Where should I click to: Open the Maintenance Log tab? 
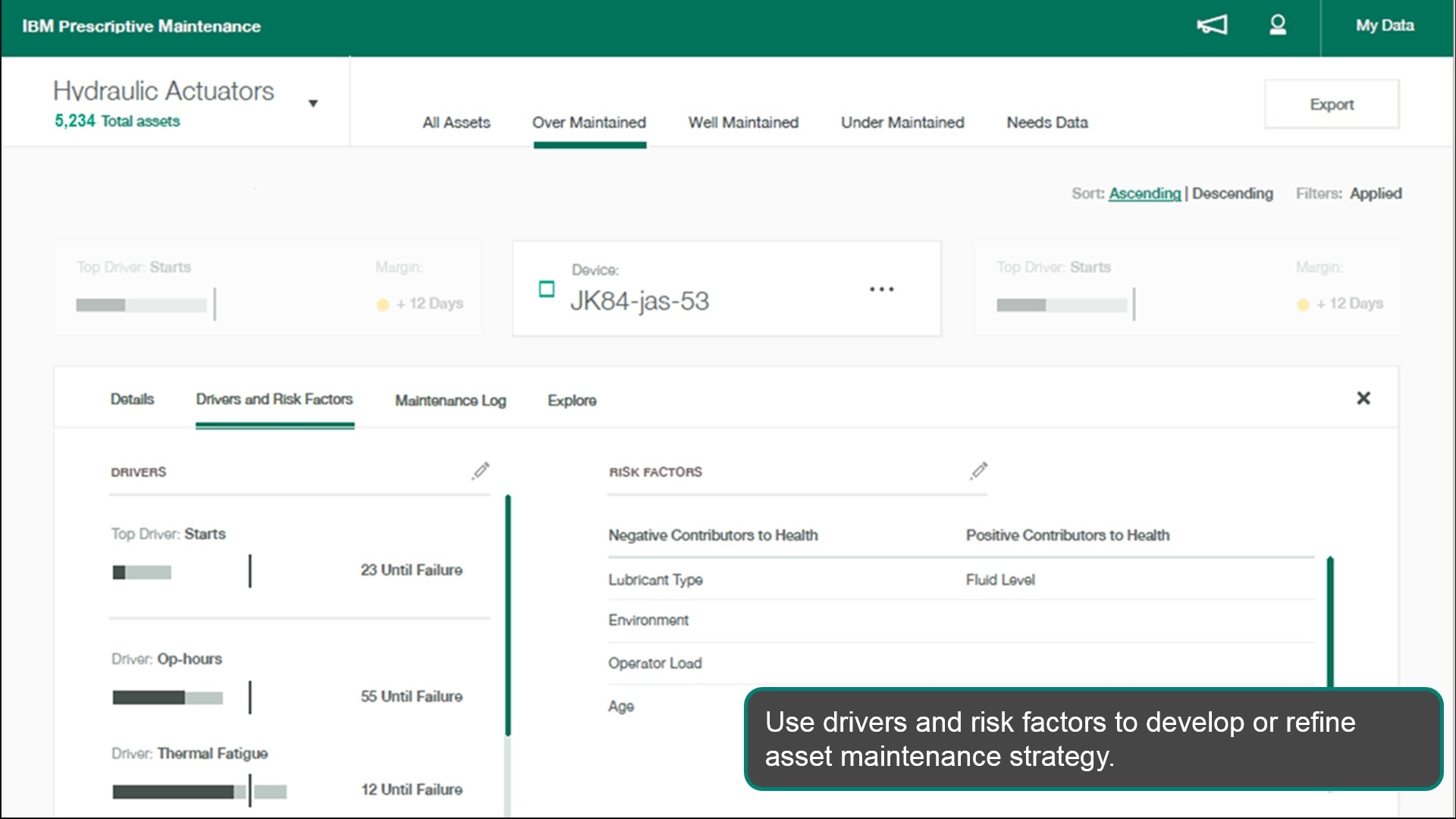pyautogui.click(x=450, y=400)
